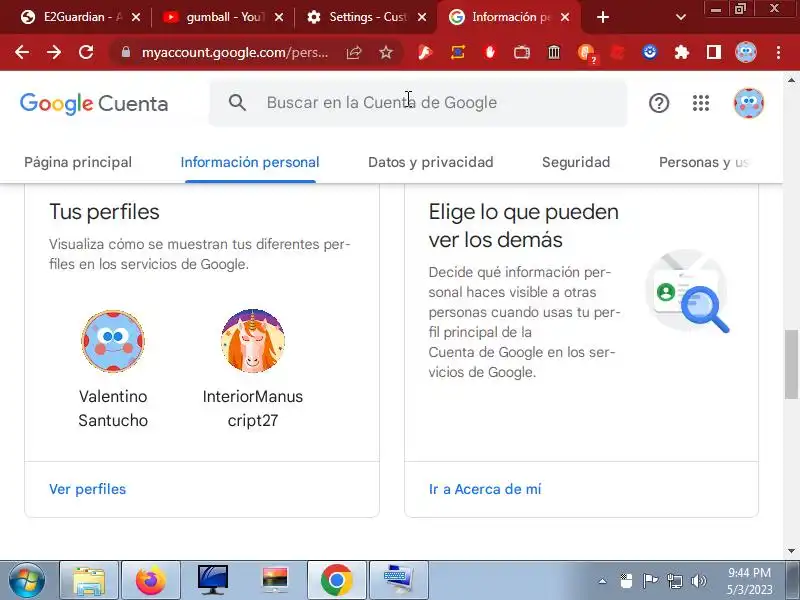The height and width of the screenshot is (600, 800).
Task: Open the Datos y privacidad tab
Action: 431,162
